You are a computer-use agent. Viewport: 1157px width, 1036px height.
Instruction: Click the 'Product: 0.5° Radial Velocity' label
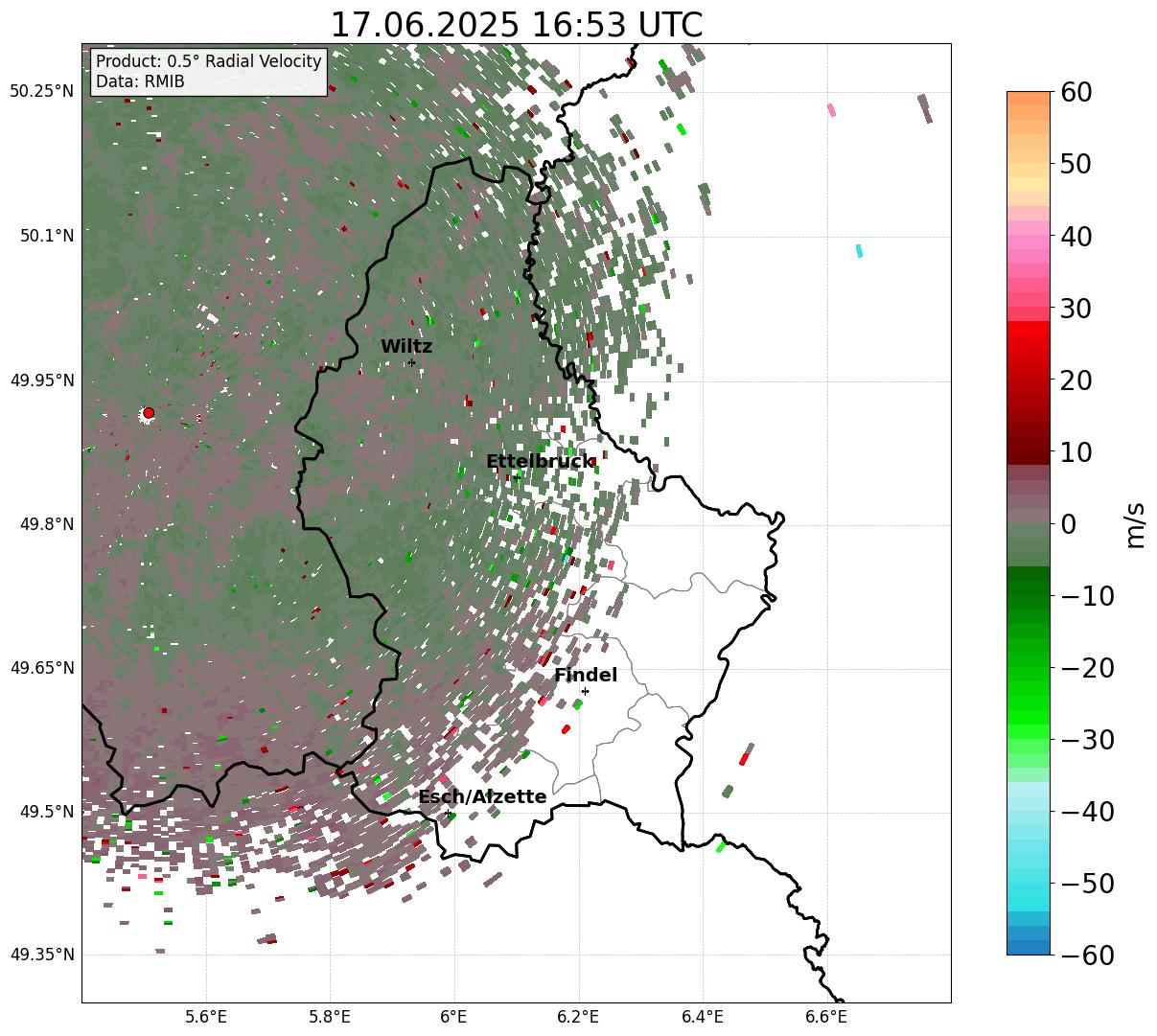[x=209, y=61]
